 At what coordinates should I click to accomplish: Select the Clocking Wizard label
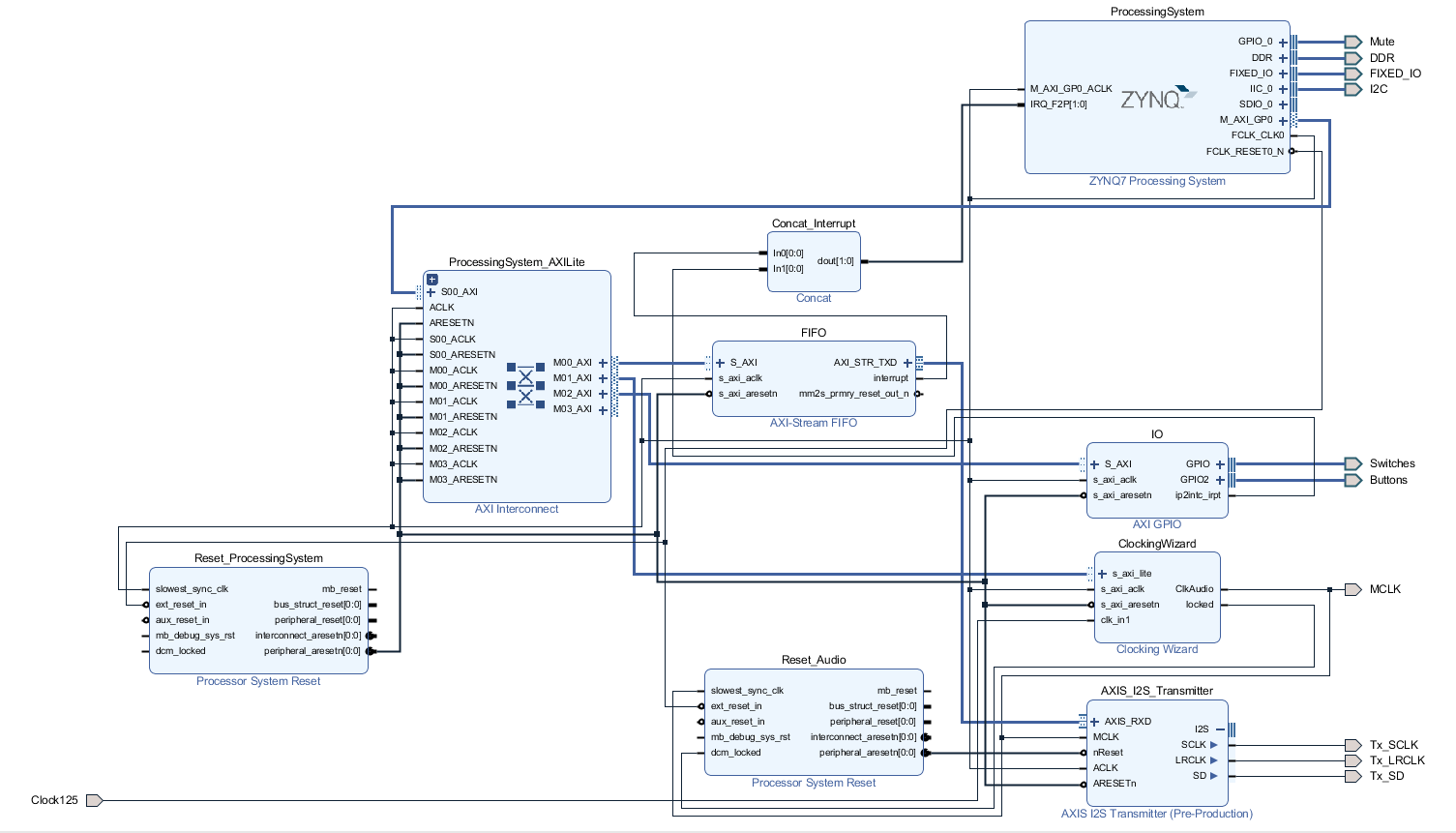tap(1157, 649)
